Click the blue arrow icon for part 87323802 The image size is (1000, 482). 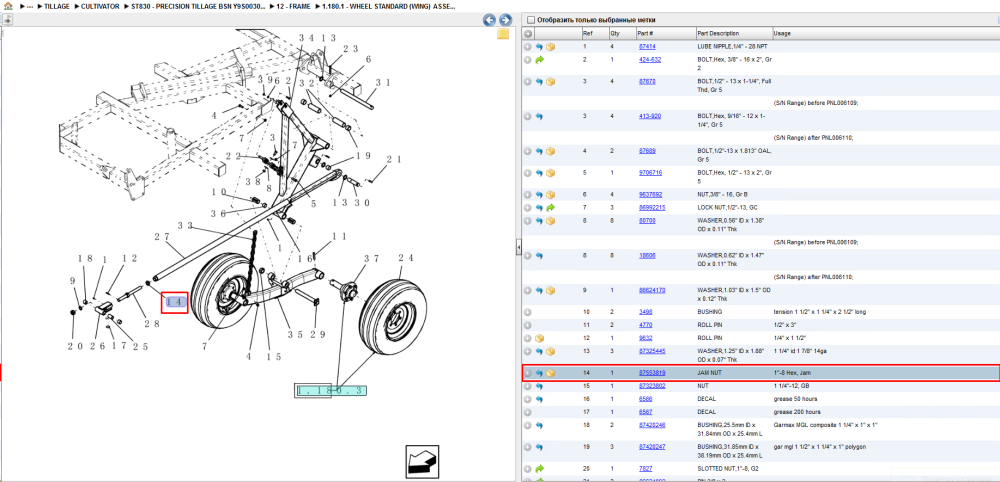539,386
